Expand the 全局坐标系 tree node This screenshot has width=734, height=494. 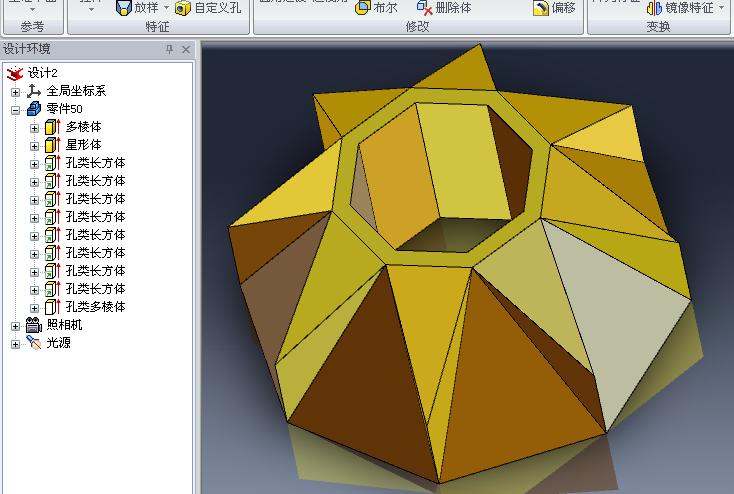click(16, 91)
